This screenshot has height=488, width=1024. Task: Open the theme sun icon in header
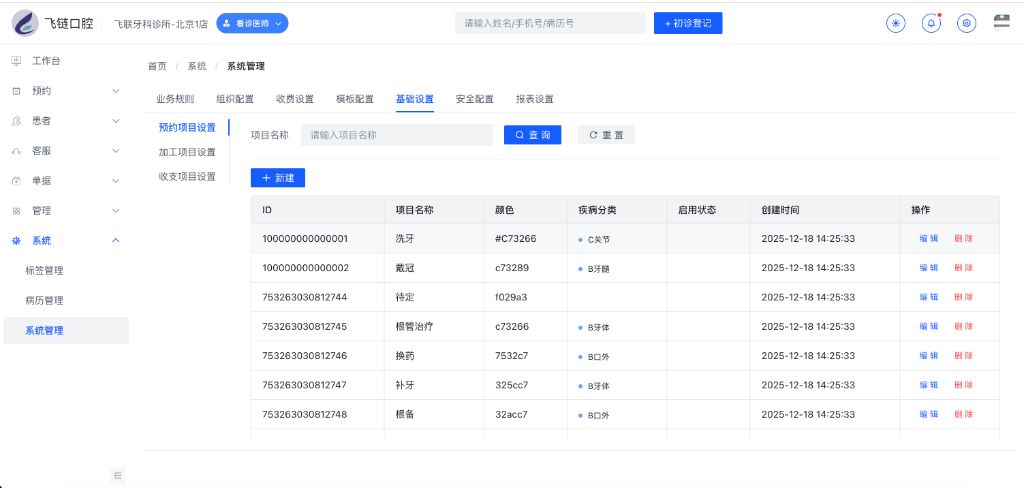coord(895,24)
